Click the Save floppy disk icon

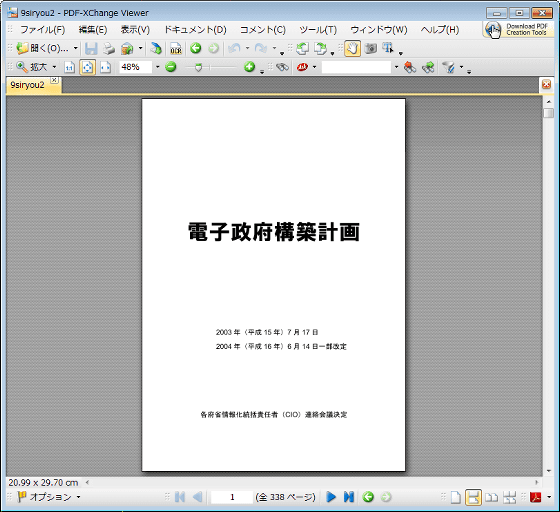[91, 49]
